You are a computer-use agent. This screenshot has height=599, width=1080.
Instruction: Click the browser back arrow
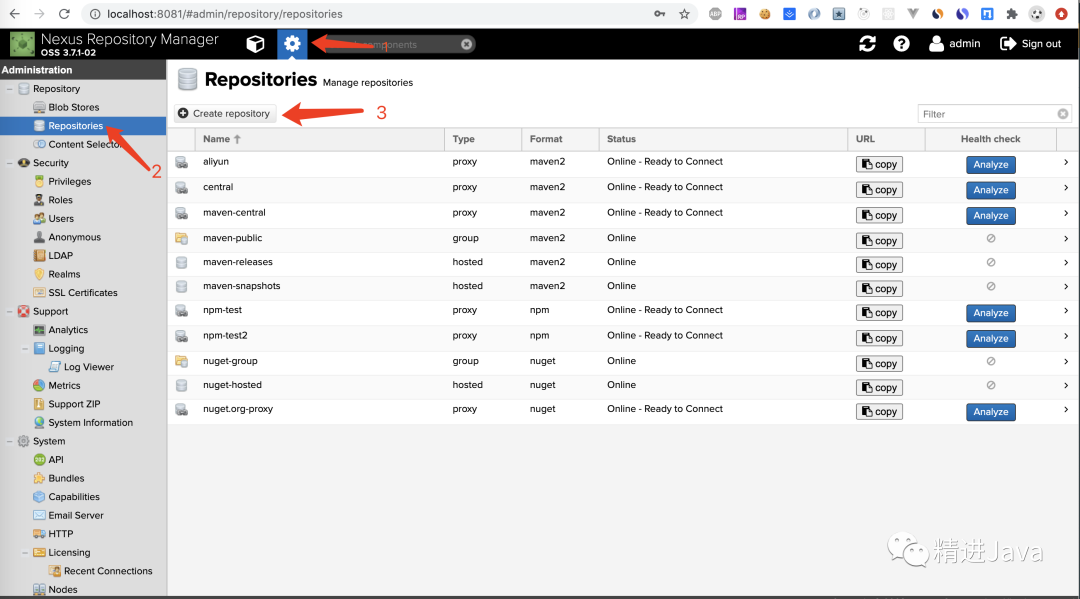pos(14,14)
